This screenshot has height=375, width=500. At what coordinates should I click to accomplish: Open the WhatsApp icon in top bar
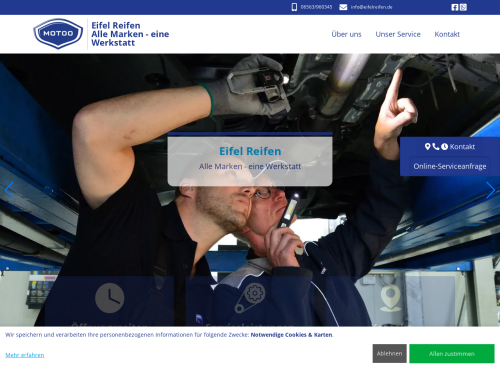click(x=463, y=7)
